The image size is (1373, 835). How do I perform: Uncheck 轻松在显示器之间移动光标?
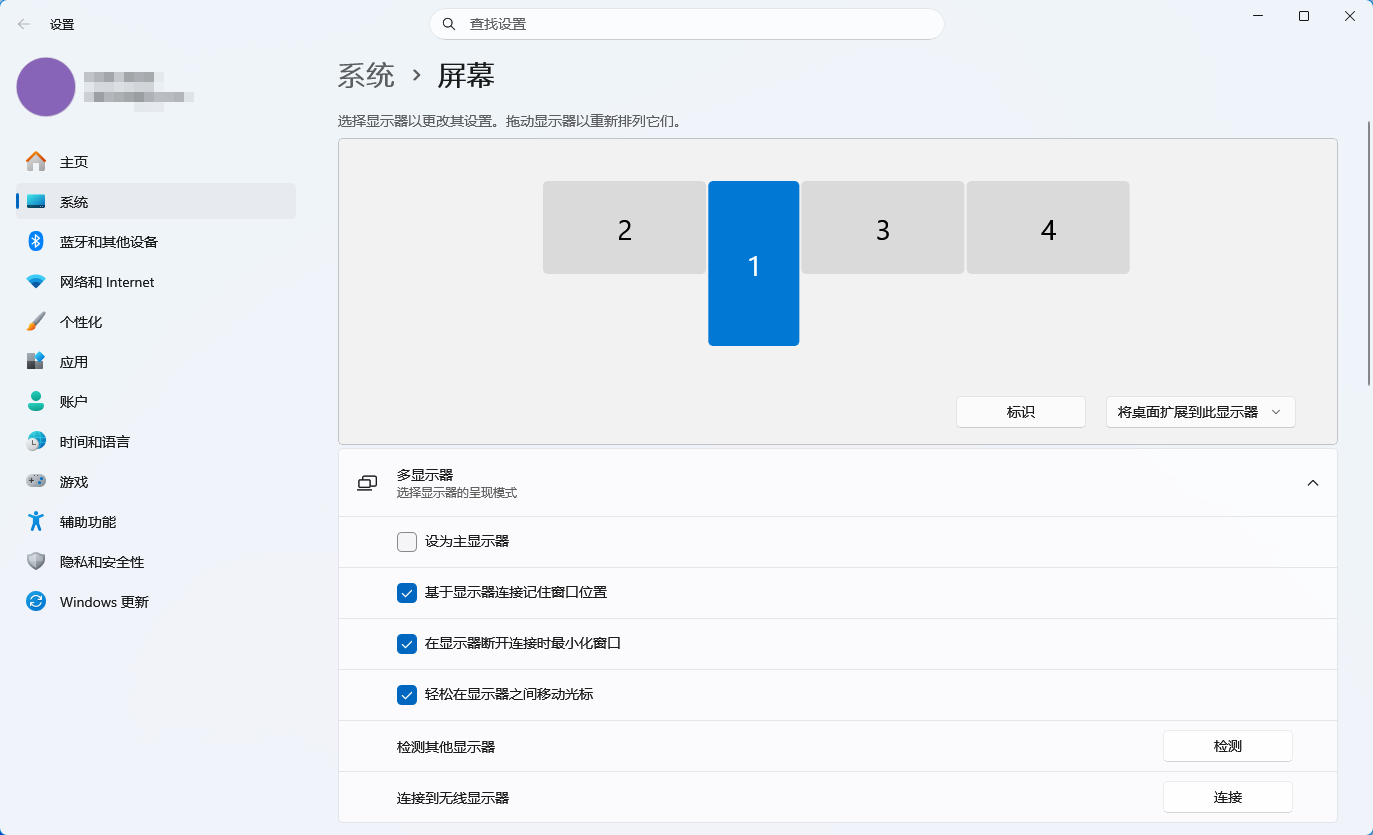click(407, 695)
